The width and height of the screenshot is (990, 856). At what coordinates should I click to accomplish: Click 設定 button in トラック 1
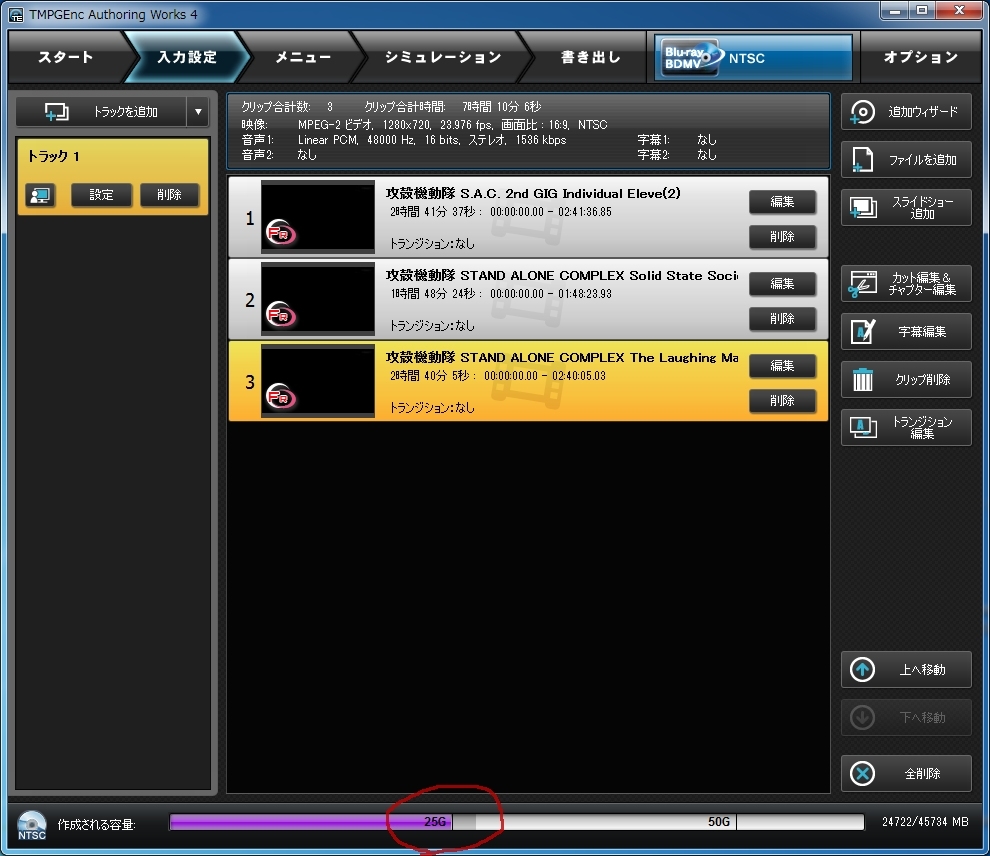click(x=101, y=195)
